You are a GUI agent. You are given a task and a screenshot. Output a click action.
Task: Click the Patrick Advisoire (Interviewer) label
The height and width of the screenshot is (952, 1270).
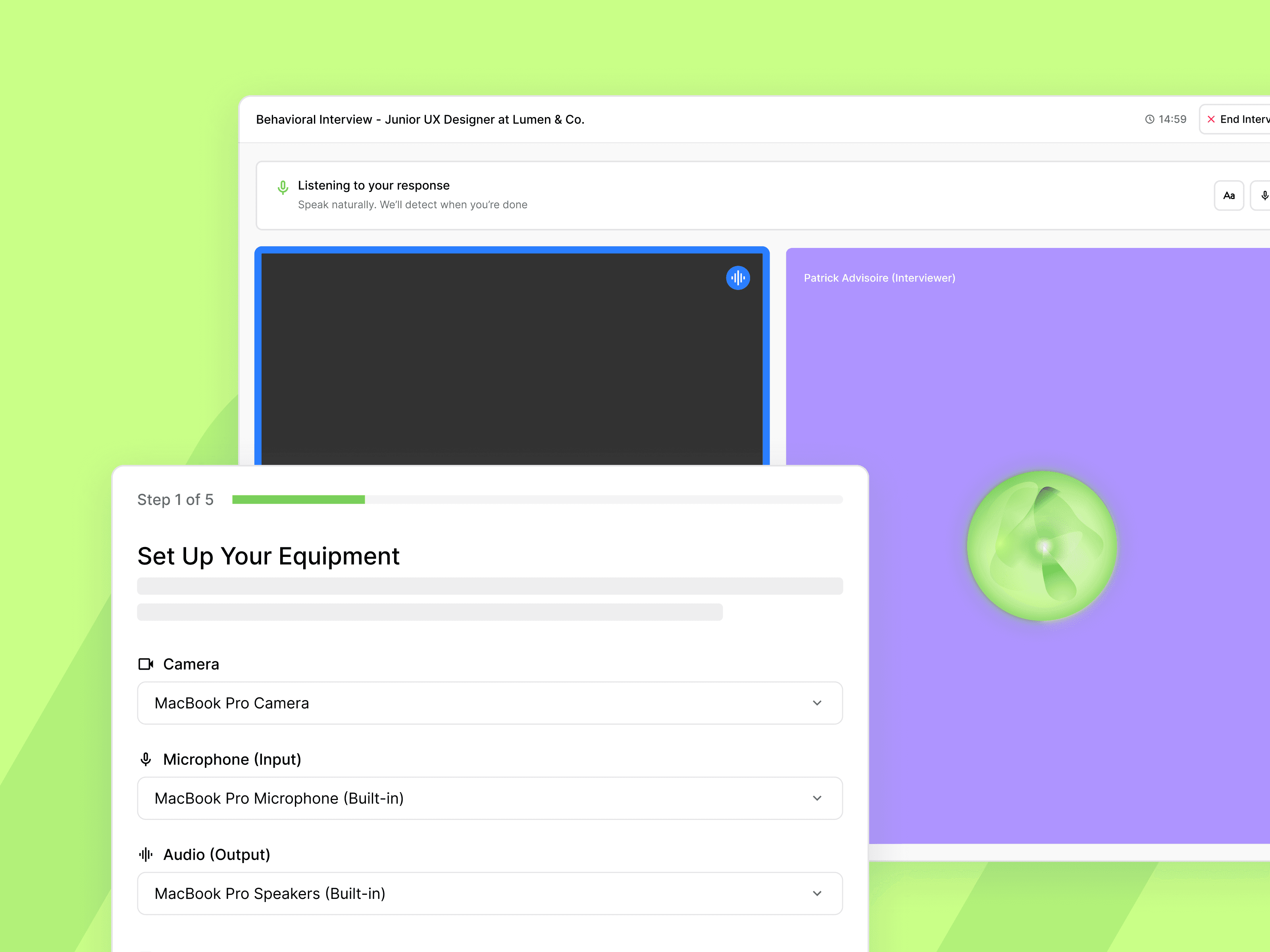click(x=879, y=278)
